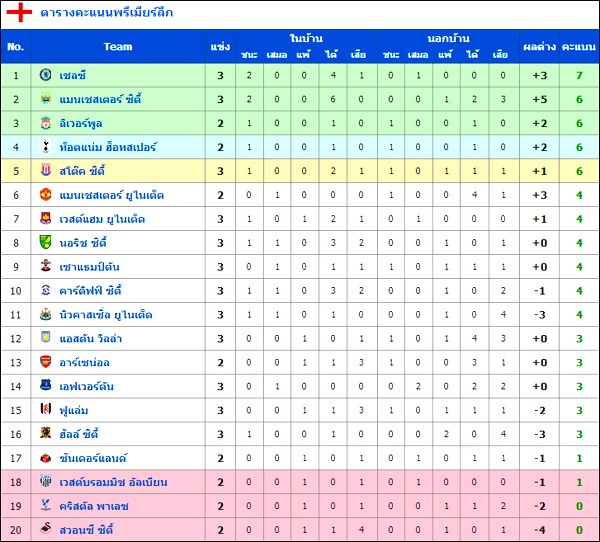Open the ซันเดอร์แลนด์ team link
Screen dimensions: 600x542
click(93, 458)
